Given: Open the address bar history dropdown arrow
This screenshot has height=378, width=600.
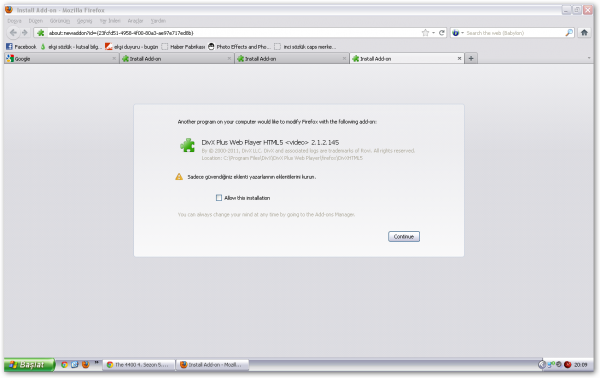Looking at the screenshot, I should coord(434,33).
